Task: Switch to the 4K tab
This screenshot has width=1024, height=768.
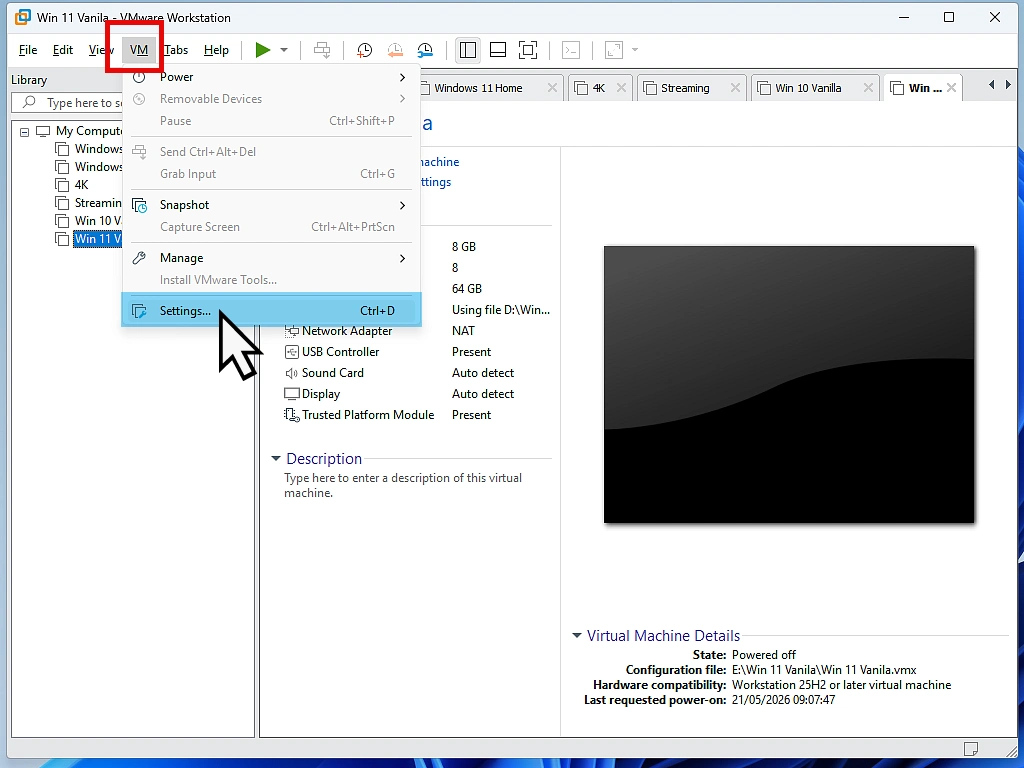Action: [x=599, y=88]
